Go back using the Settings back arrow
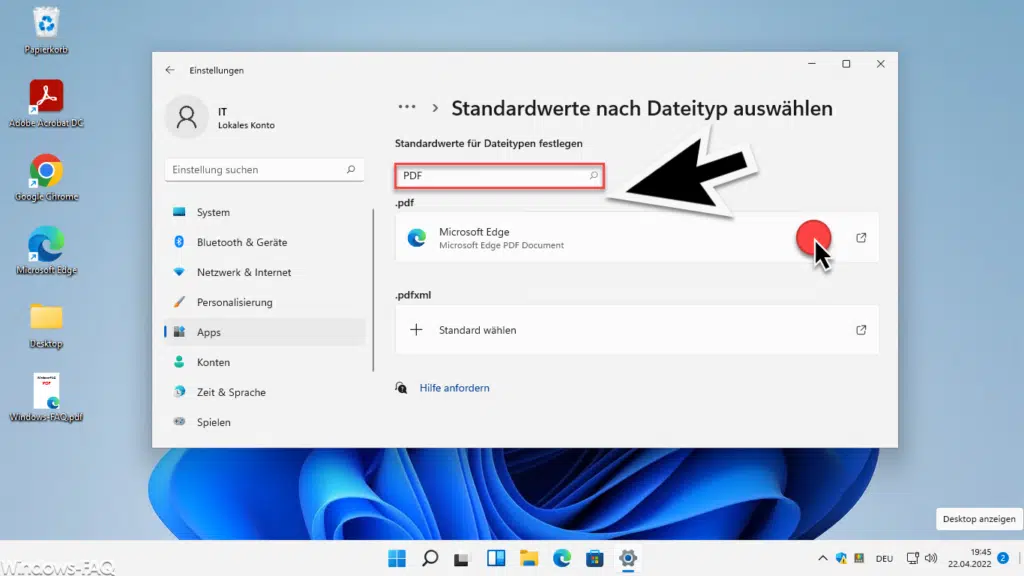Viewport: 1024px width, 576px height. 170,70
